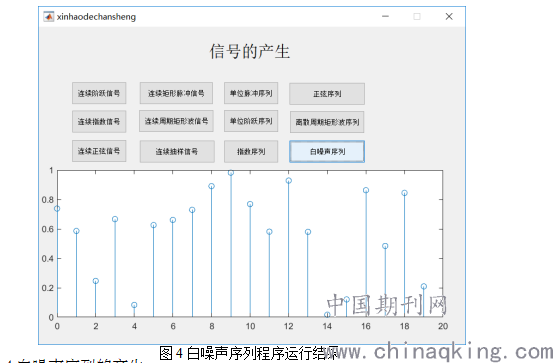Screen dimensions: 553x363
Task: Click the 连续矩形脉冲信号 button
Action: coord(176,93)
